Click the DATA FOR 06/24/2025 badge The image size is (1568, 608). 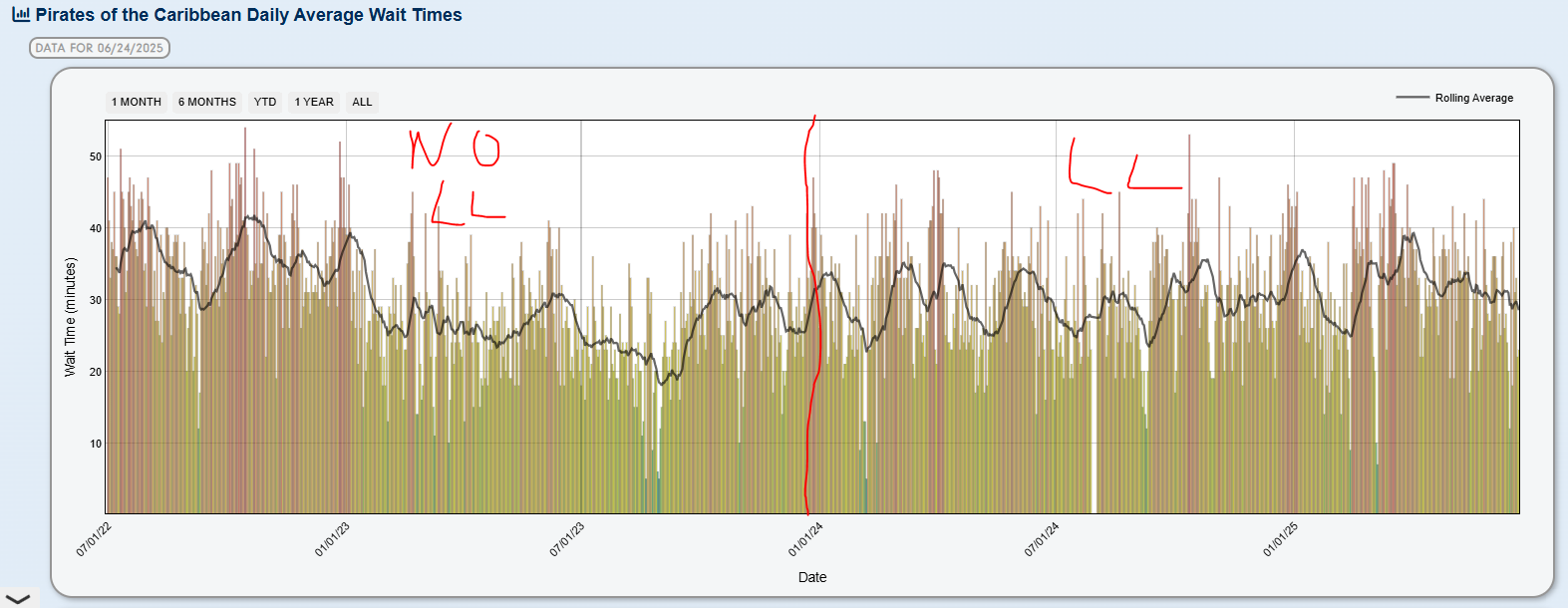(100, 48)
